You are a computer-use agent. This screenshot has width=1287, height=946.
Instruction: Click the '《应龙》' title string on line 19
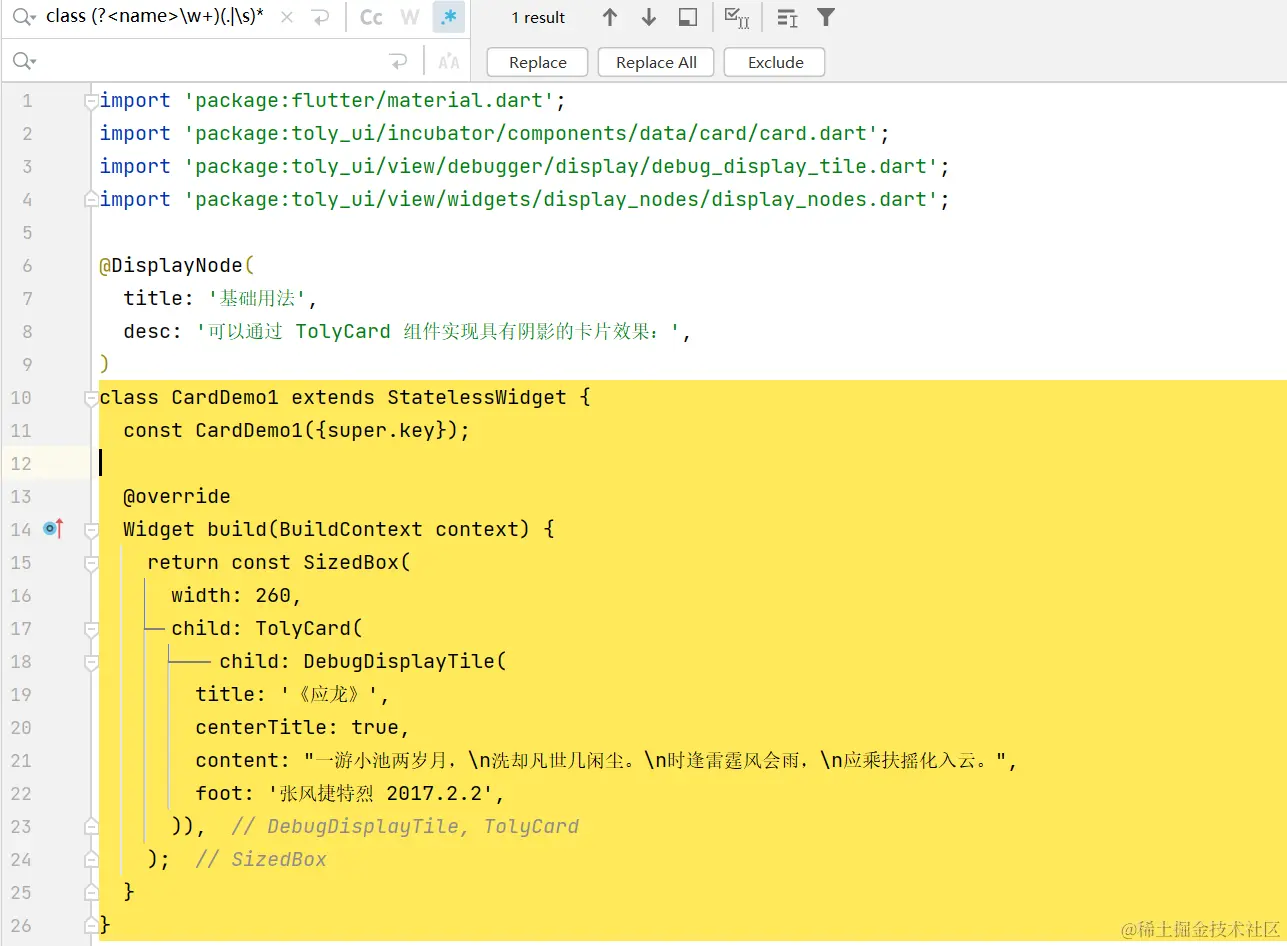coord(328,694)
